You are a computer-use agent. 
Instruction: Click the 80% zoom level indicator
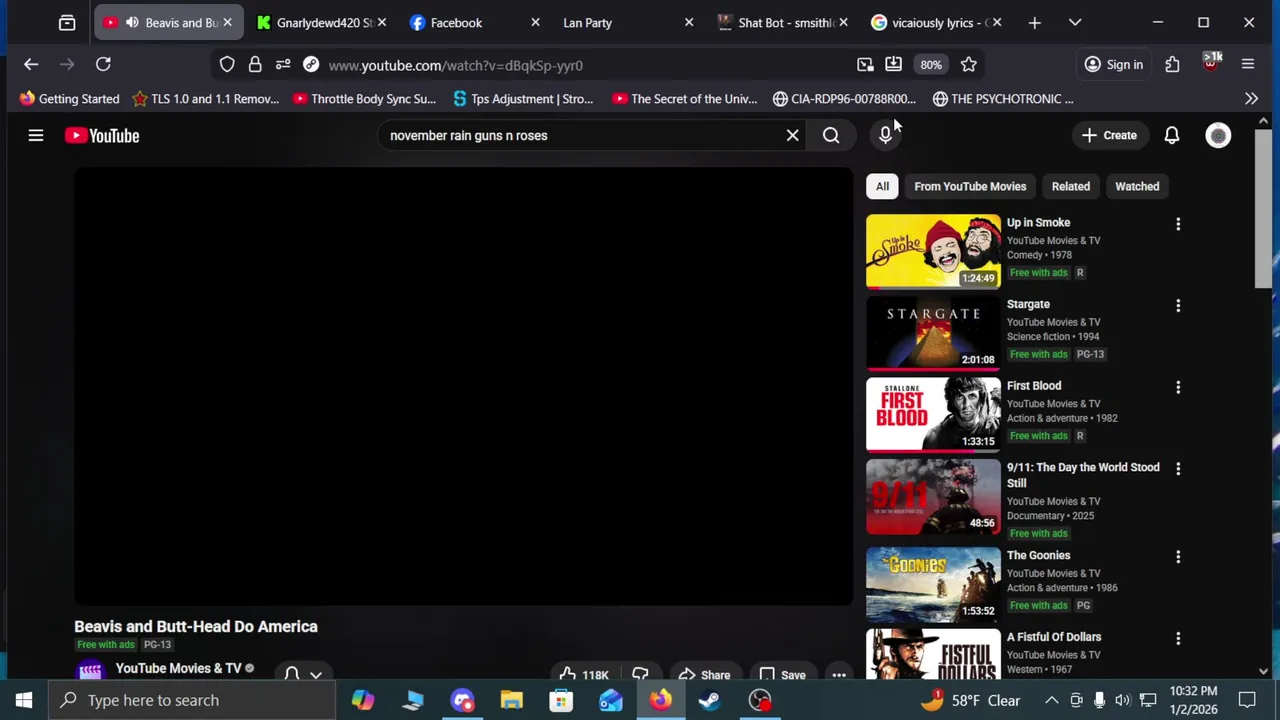pos(931,65)
